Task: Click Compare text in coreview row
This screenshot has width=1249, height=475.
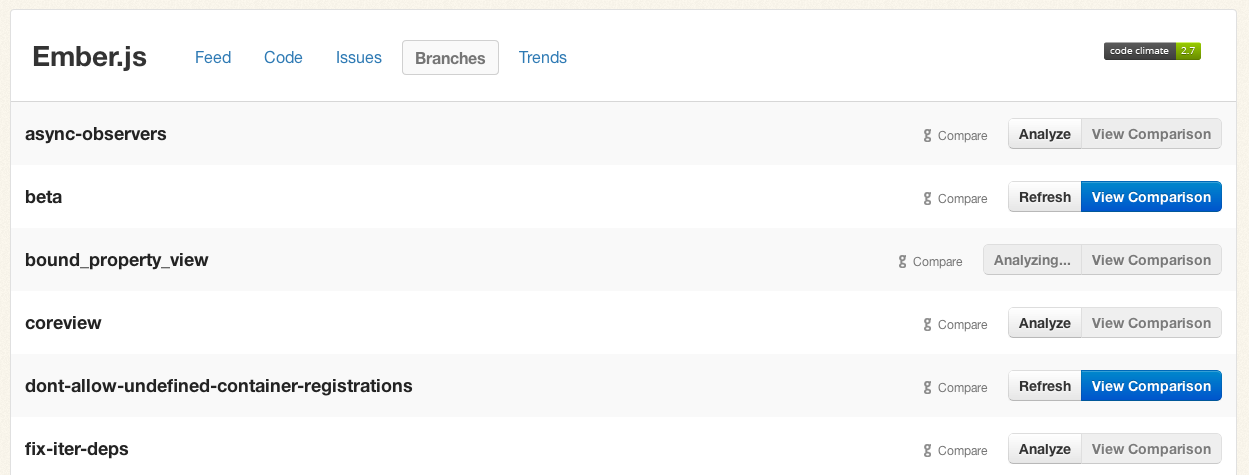Action: [x=962, y=325]
